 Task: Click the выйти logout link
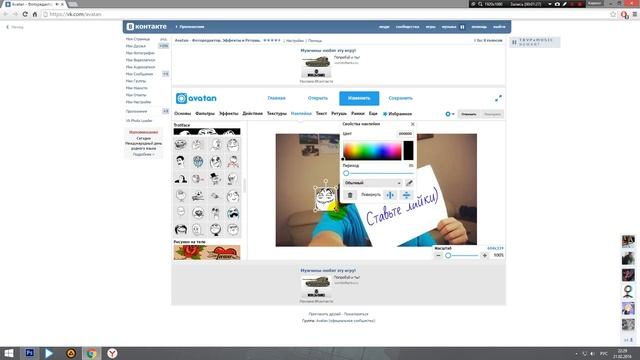tap(499, 27)
